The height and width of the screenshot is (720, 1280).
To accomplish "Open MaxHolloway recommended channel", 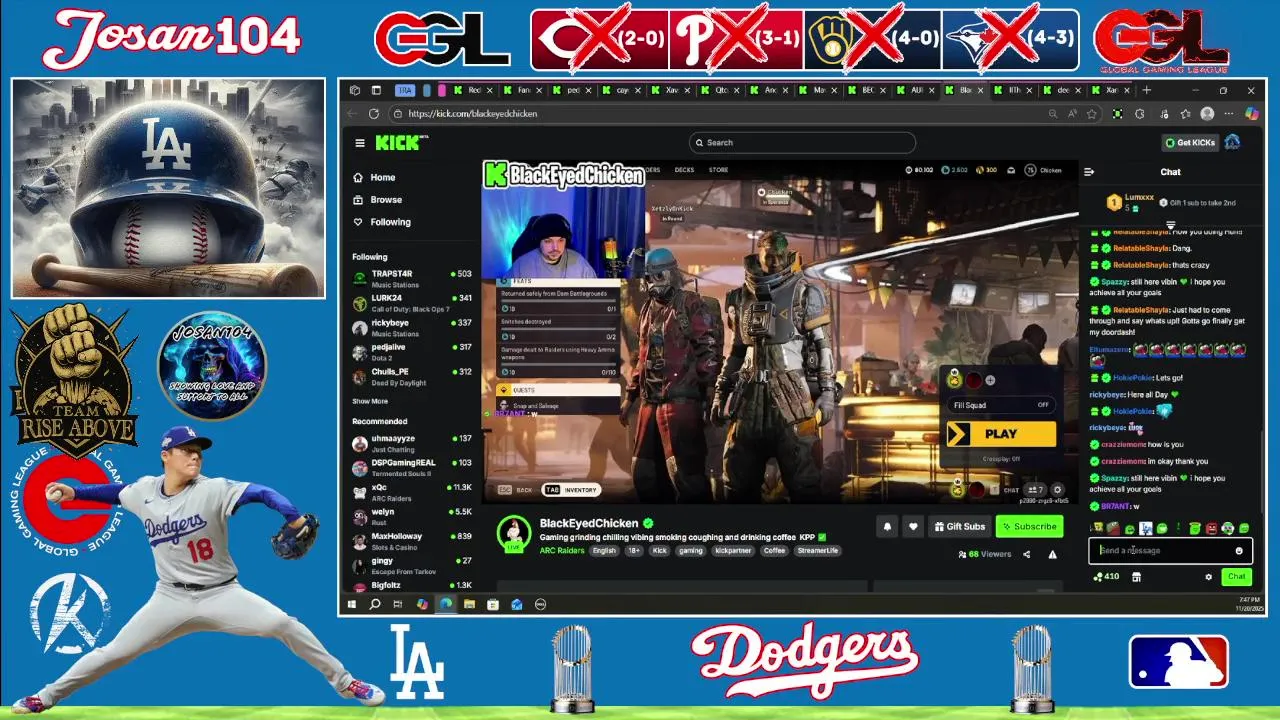I will pyautogui.click(x=411, y=541).
